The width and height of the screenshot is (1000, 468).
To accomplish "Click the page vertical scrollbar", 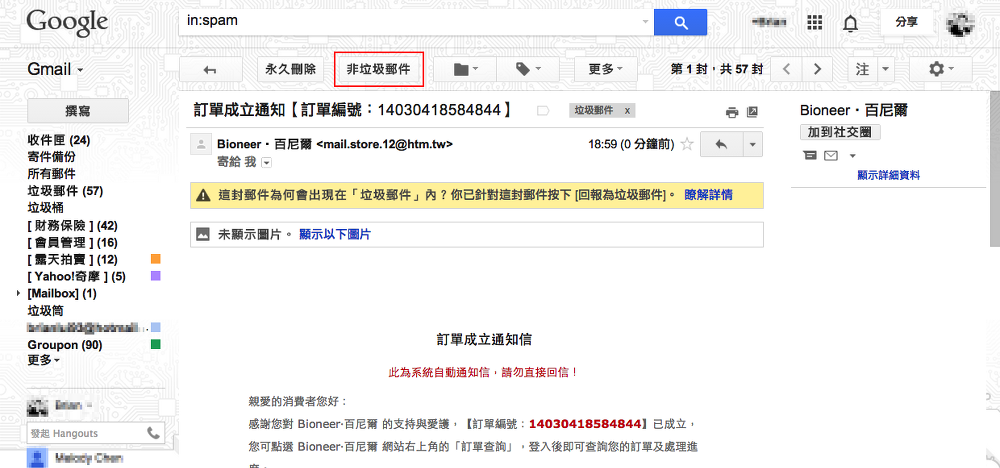I will tap(994, 170).
